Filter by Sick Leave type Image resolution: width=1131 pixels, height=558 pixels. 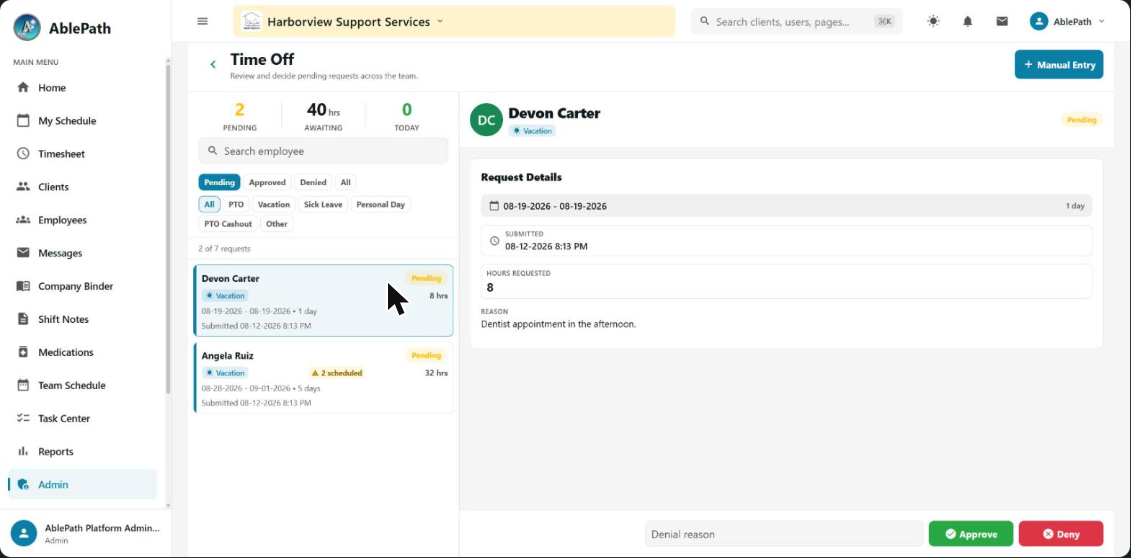323,204
